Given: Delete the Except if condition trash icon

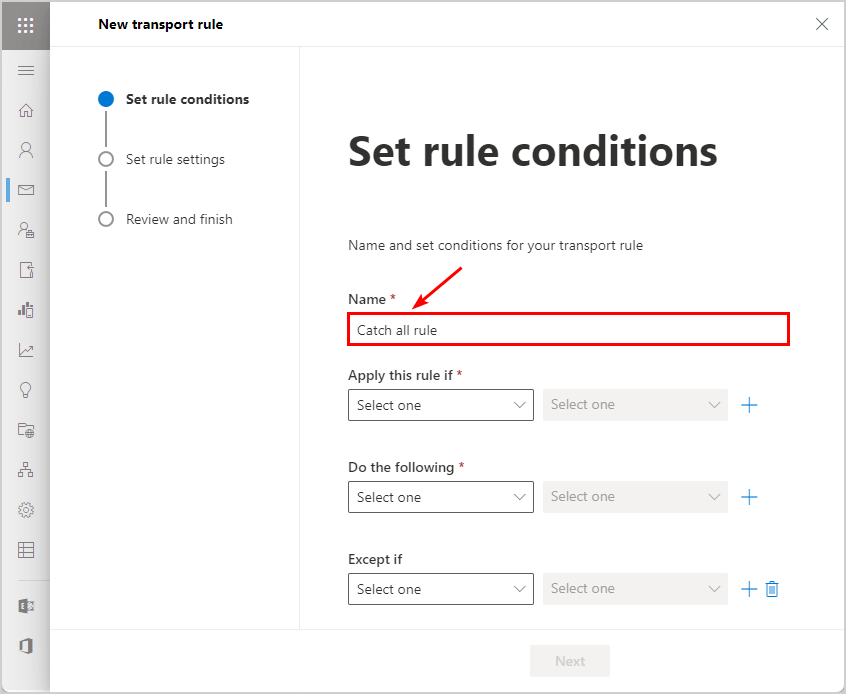Looking at the screenshot, I should [772, 589].
